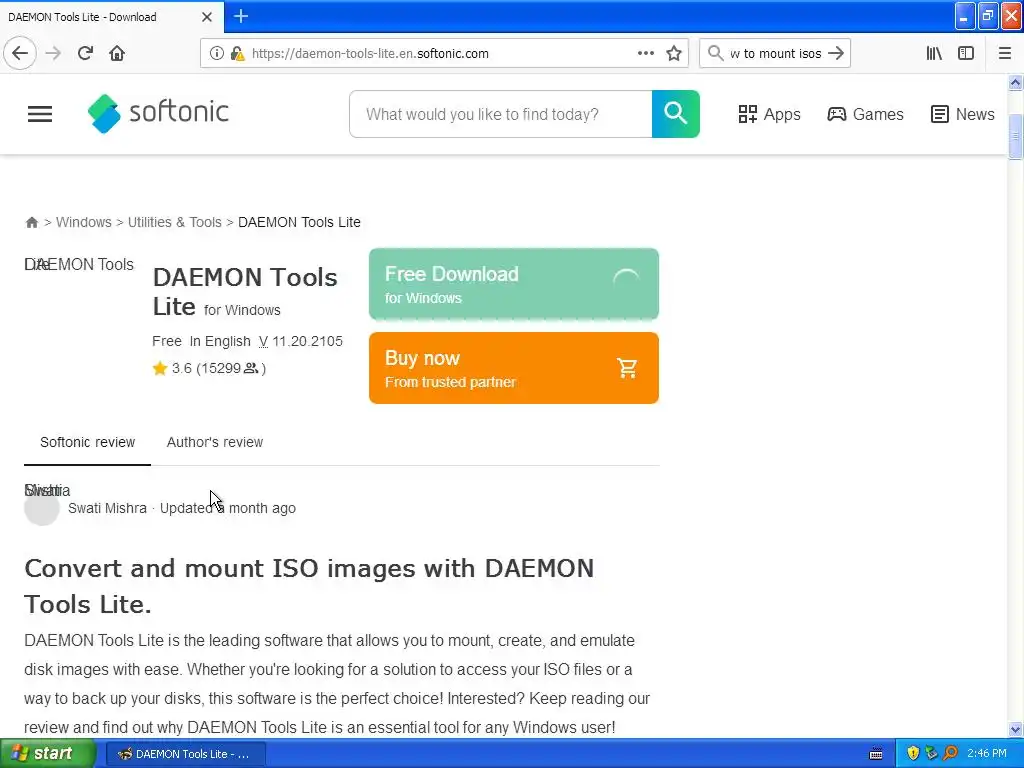Open the Firefox hamburger menu

click(x=1004, y=53)
